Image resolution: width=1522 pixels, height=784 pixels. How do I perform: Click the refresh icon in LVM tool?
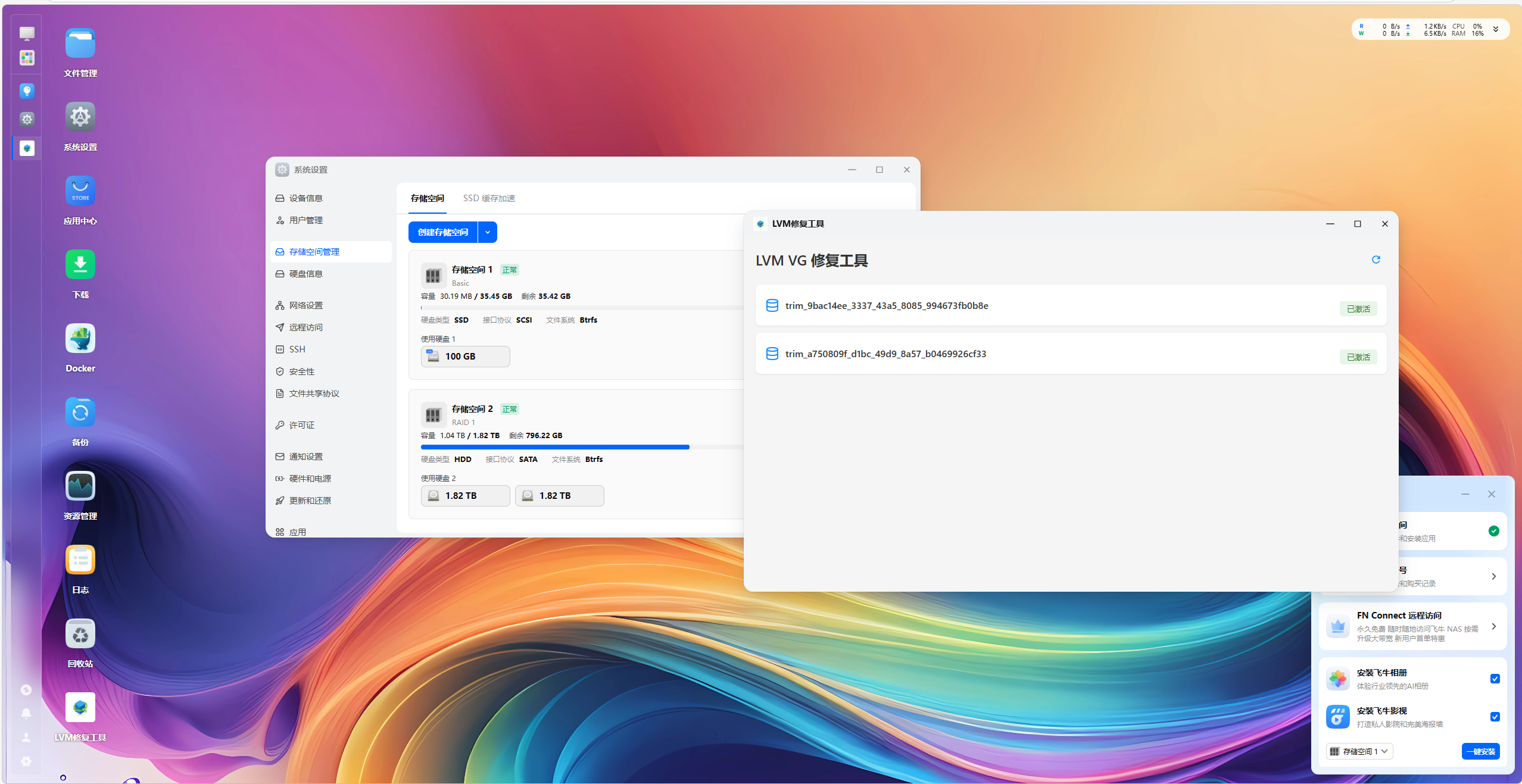[x=1376, y=260]
